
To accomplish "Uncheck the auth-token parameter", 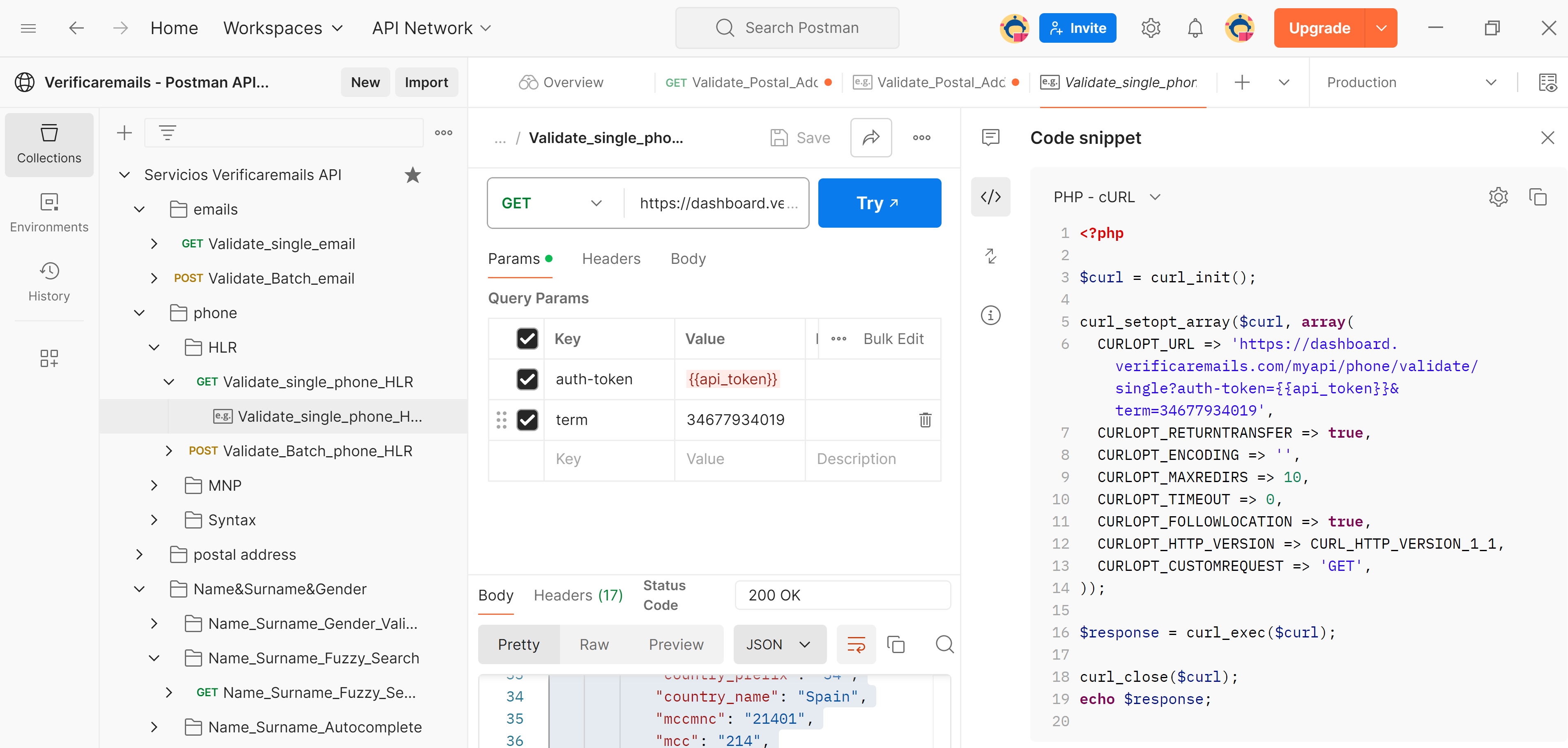I will 527,379.
